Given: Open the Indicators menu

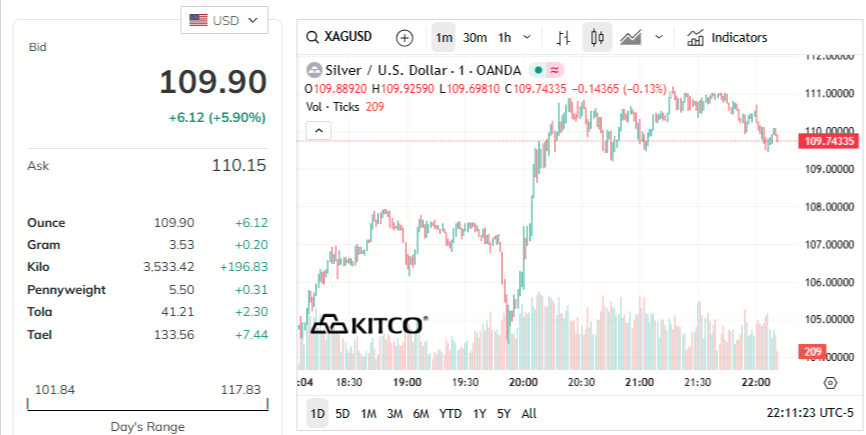Looking at the screenshot, I should click(727, 38).
